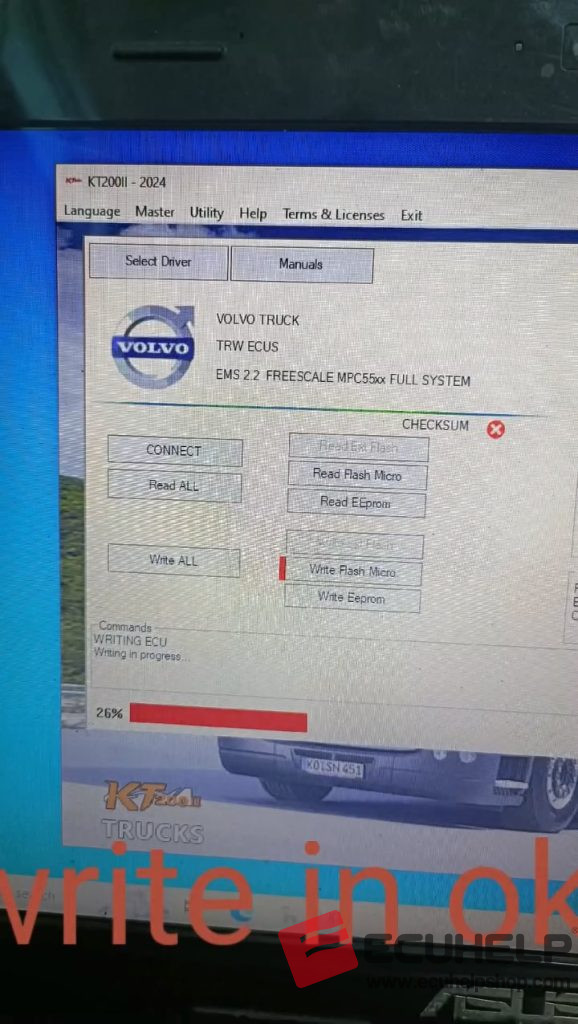Click the KT200 Trucks logo

point(153,810)
